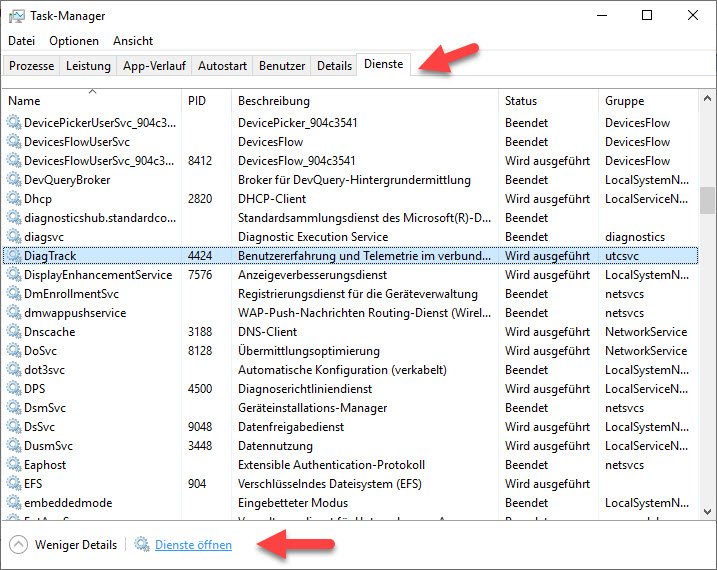Switch to the Autostart tab
The height and width of the screenshot is (570, 717).
coord(222,66)
